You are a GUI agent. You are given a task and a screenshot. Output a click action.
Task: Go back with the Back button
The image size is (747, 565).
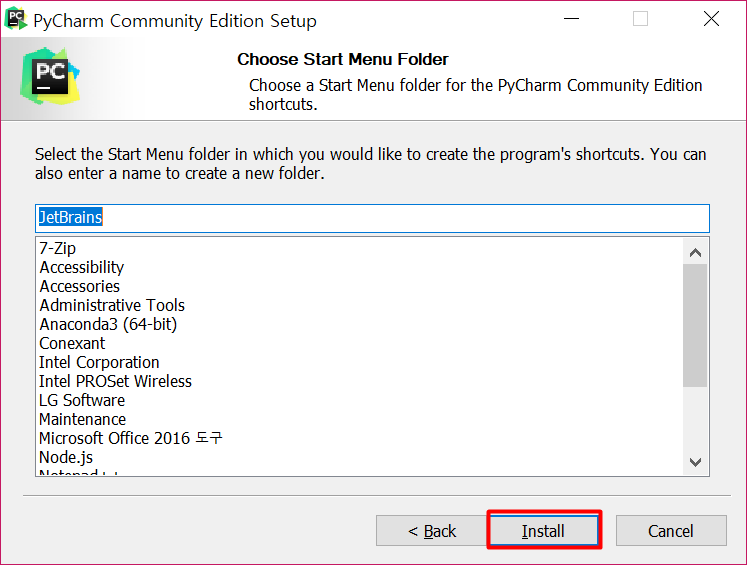[431, 531]
